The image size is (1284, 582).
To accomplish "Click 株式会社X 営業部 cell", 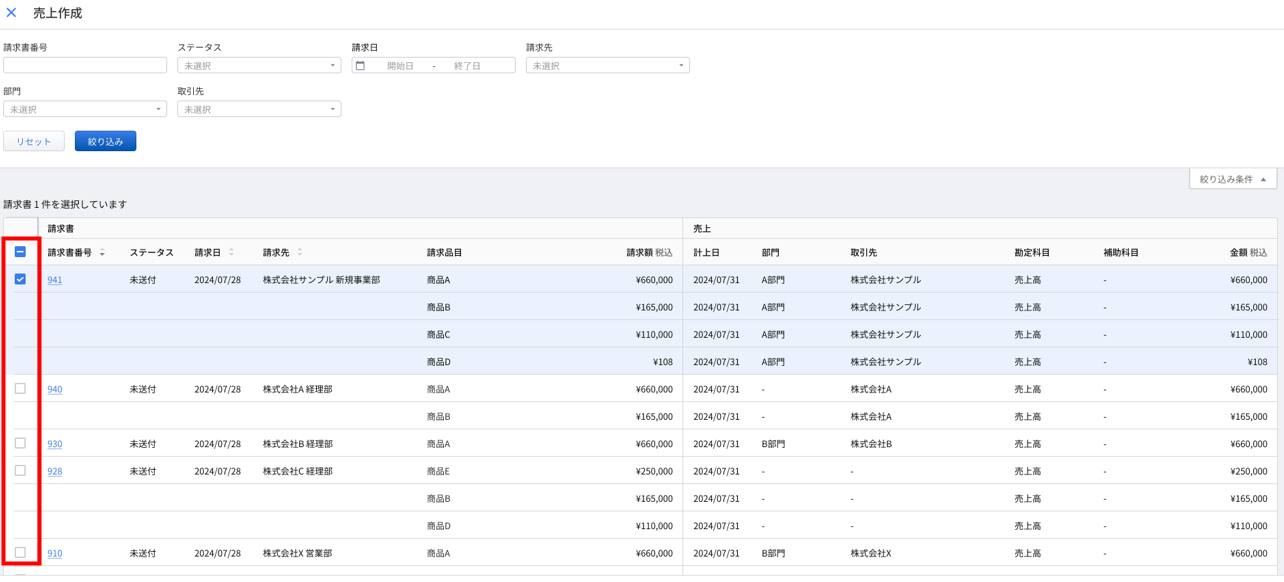I will [x=297, y=553].
